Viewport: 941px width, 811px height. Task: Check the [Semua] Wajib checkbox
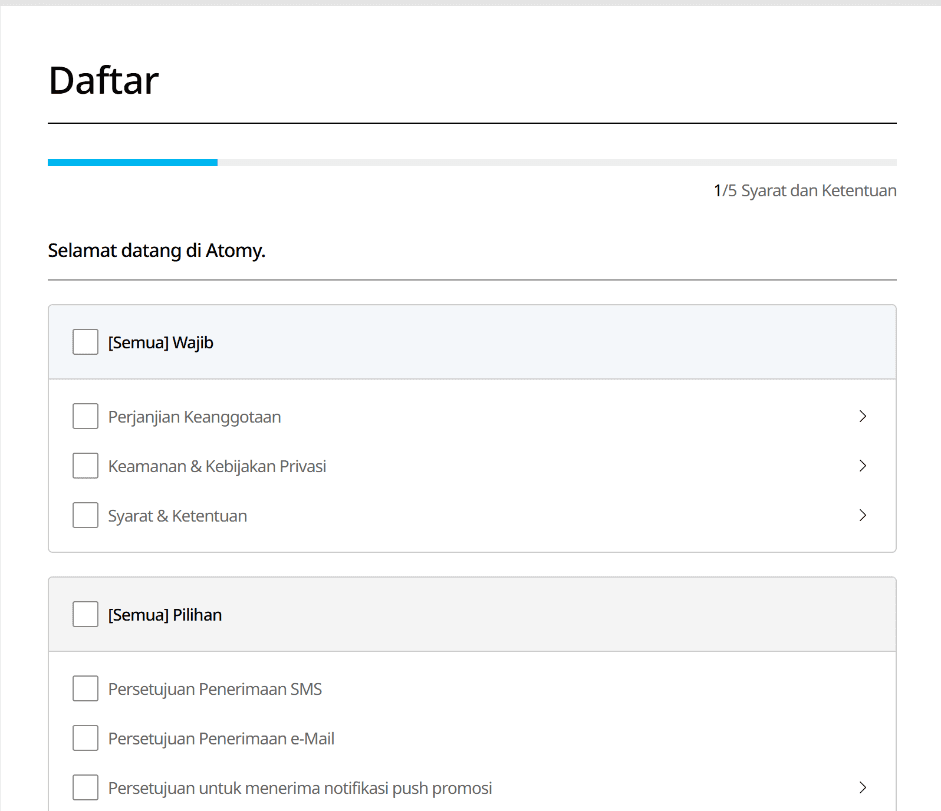click(85, 342)
